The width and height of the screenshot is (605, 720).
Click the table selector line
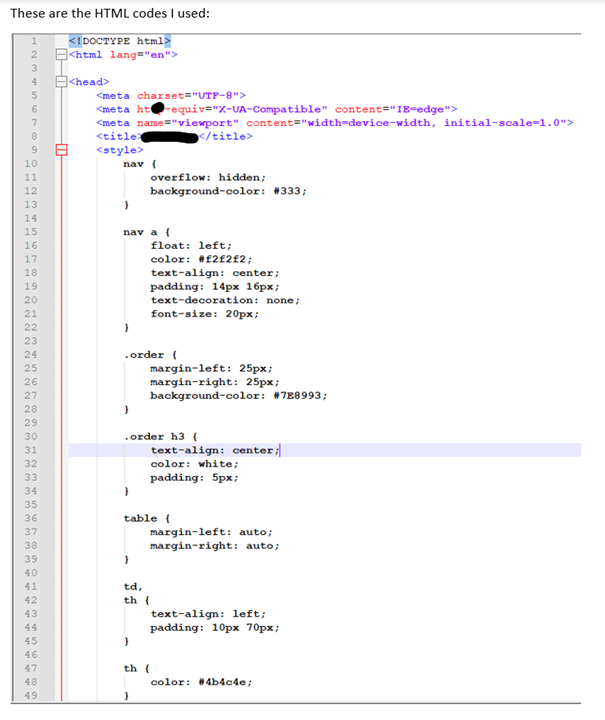point(147,518)
